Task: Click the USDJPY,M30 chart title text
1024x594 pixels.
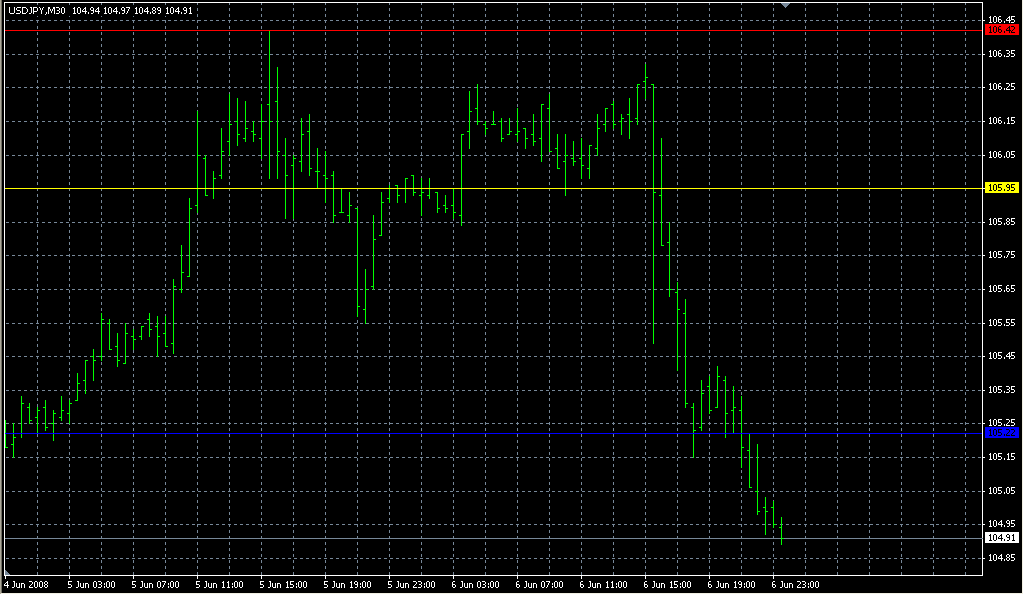Action: click(x=36, y=11)
